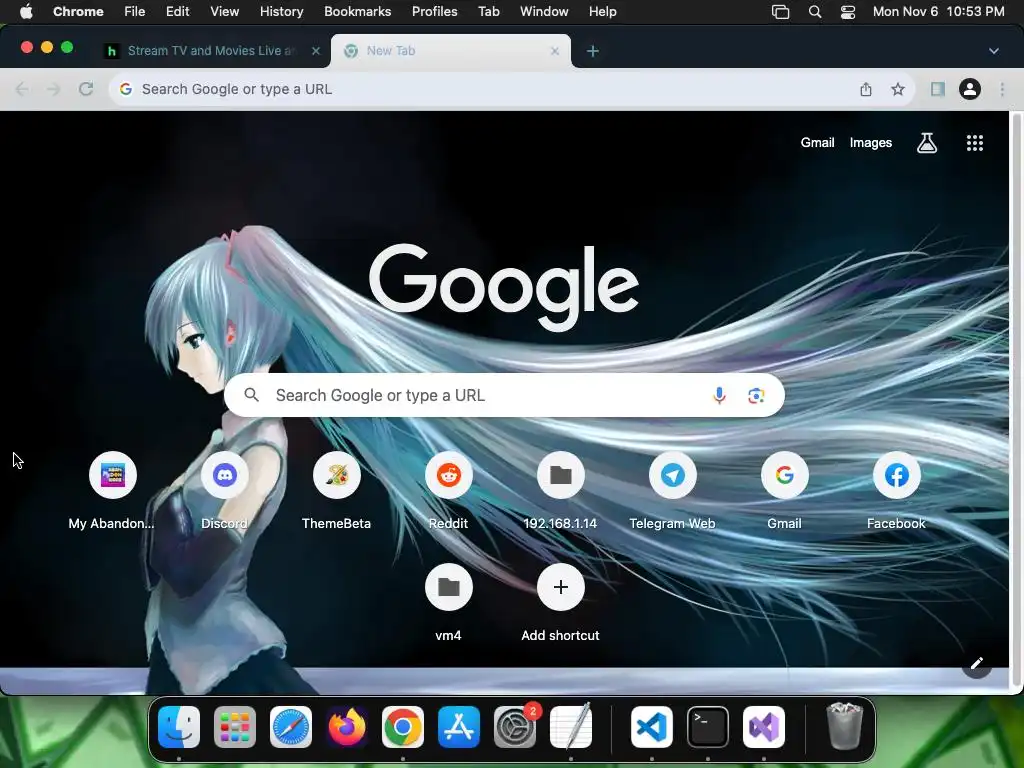
Task: Open the ThemeBeta shortcut
Action: click(x=336, y=475)
